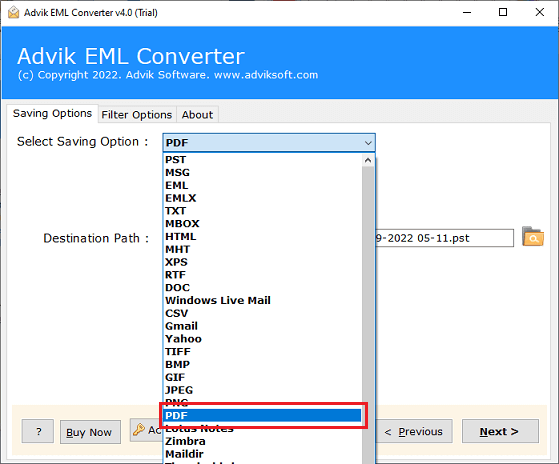This screenshot has width=559, height=464.
Task: Choose Zimbra from the list
Action: point(262,441)
